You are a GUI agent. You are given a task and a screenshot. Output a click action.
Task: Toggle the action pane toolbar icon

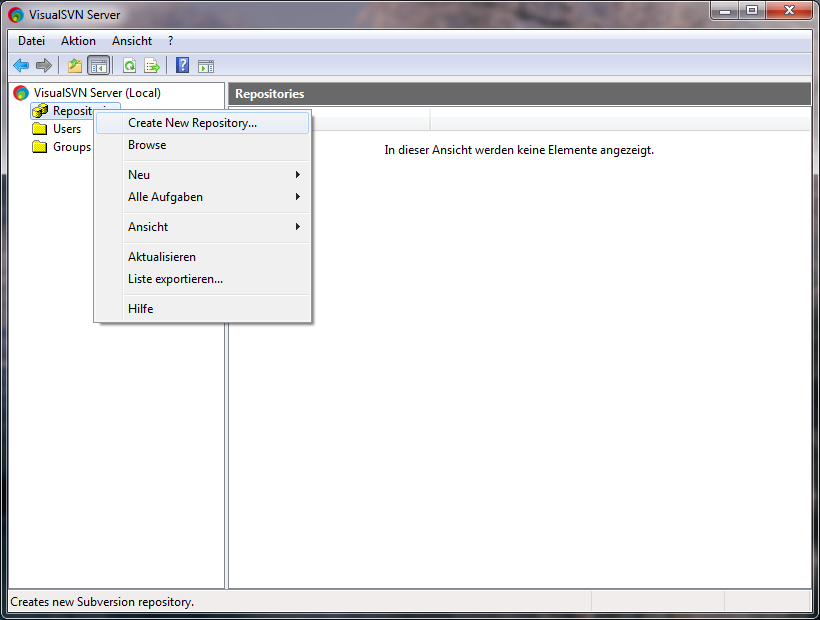pos(206,66)
